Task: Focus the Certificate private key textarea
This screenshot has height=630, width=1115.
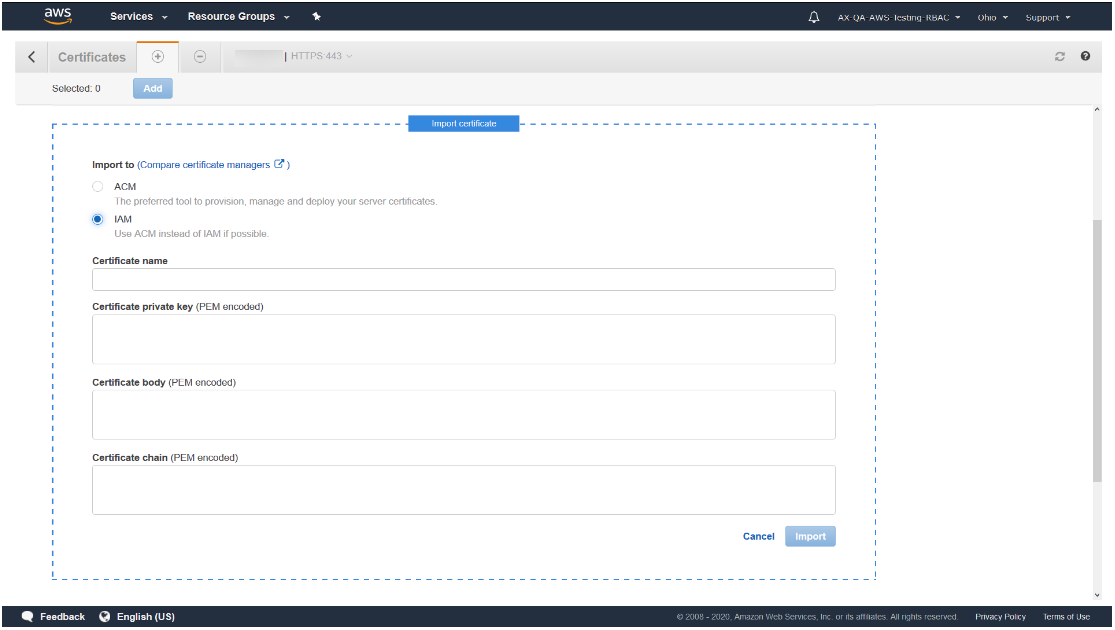Action: [x=464, y=339]
